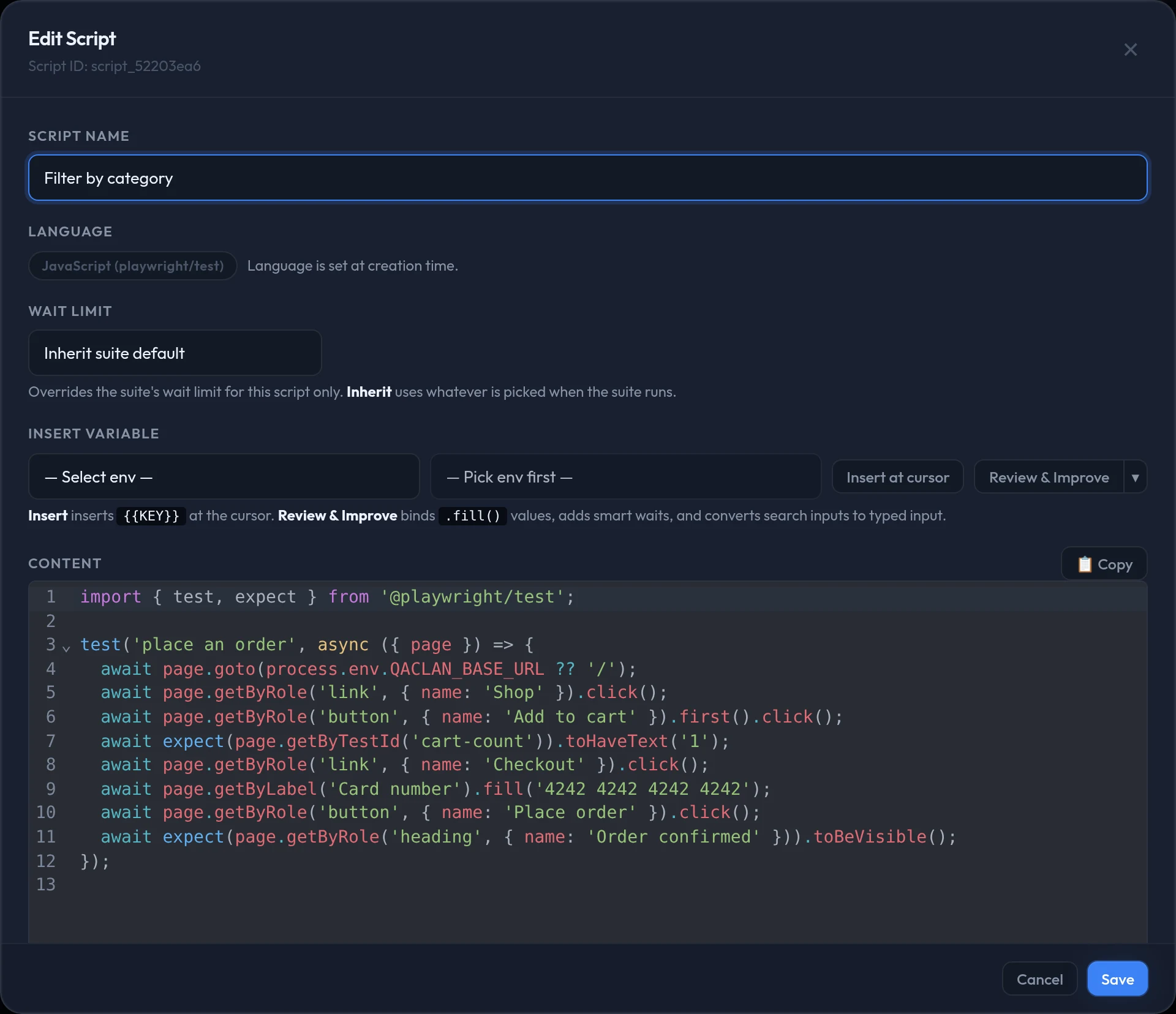Viewport: 1176px width, 1014px height.
Task: Open the Pick env first dropdown
Action: click(625, 476)
